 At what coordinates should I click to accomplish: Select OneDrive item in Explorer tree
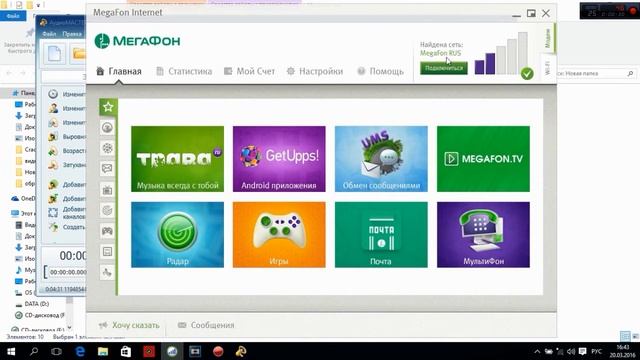point(24,198)
